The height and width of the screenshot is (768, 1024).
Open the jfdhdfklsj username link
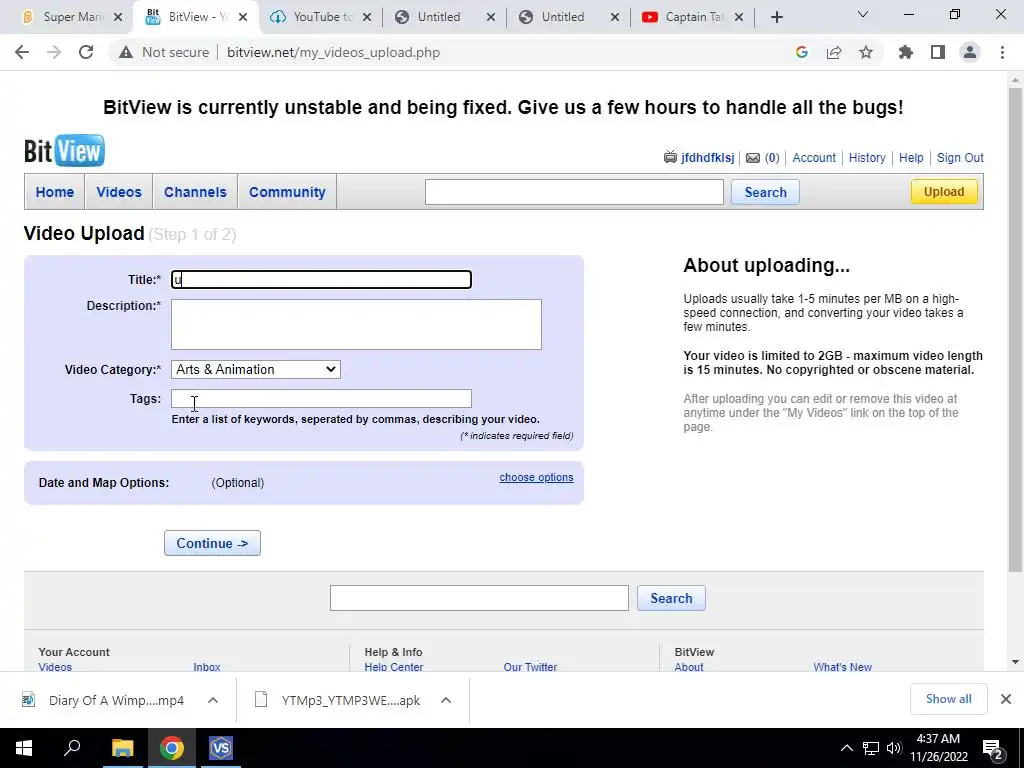707,157
